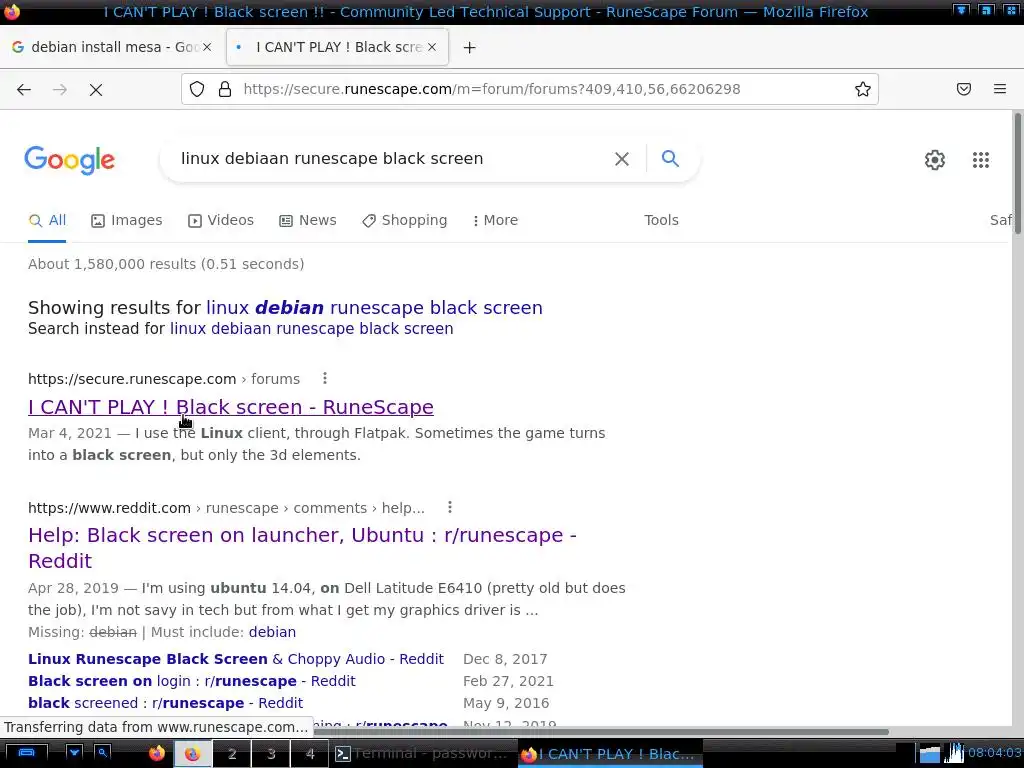Open options dots beside secure.runescape.com result

click(x=325, y=378)
